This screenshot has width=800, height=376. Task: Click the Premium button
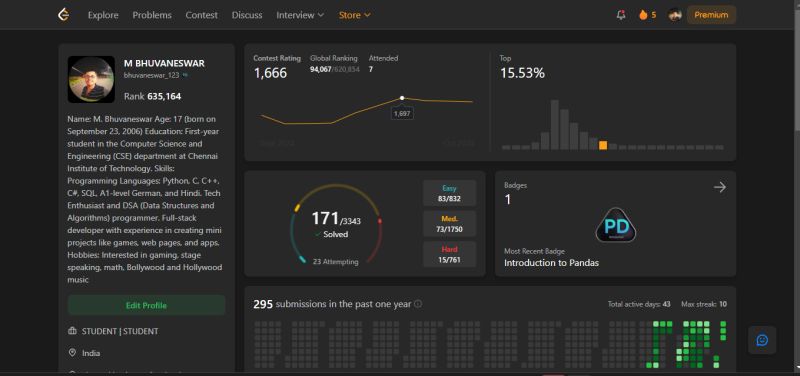pos(711,15)
